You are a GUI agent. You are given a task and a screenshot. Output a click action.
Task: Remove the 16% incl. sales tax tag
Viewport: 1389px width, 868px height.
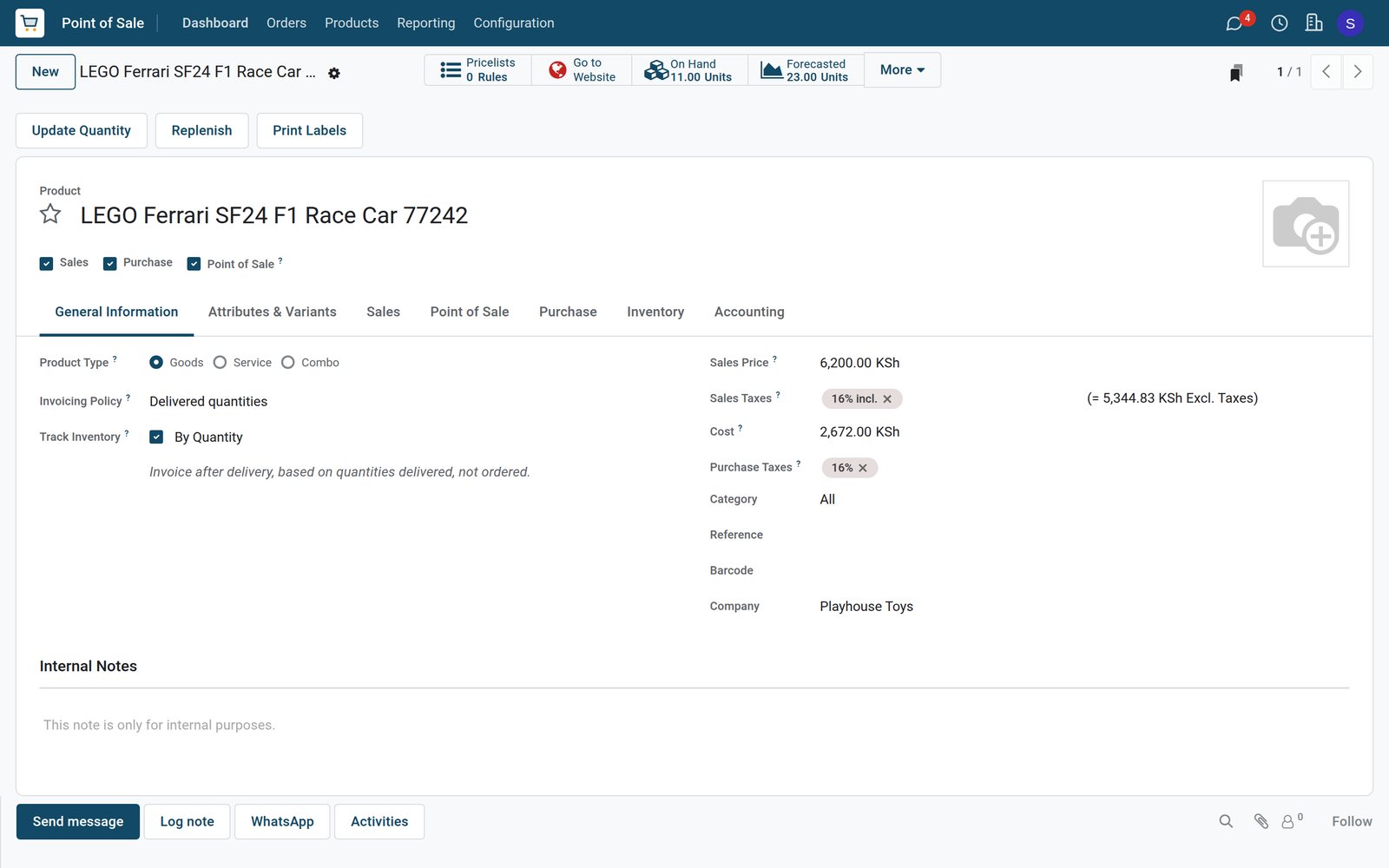tap(887, 399)
